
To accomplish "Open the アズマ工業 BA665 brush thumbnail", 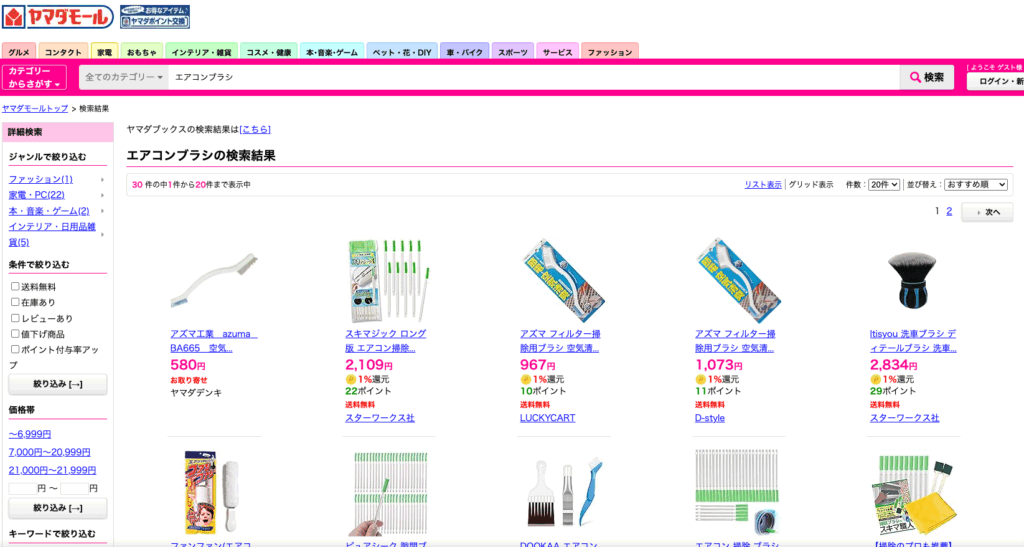I will click(x=214, y=281).
